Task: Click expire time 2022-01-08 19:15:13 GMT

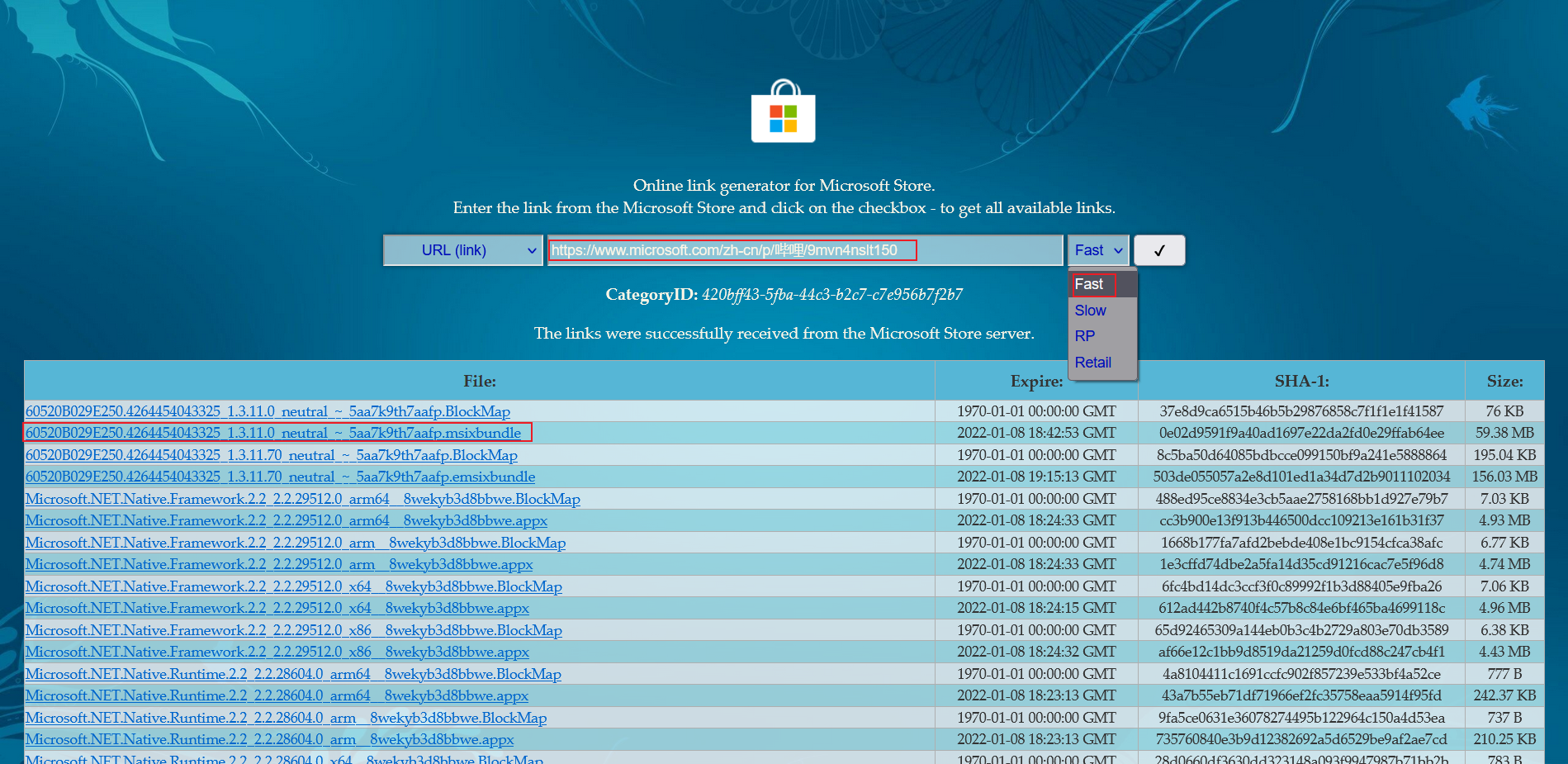Action: (1036, 477)
